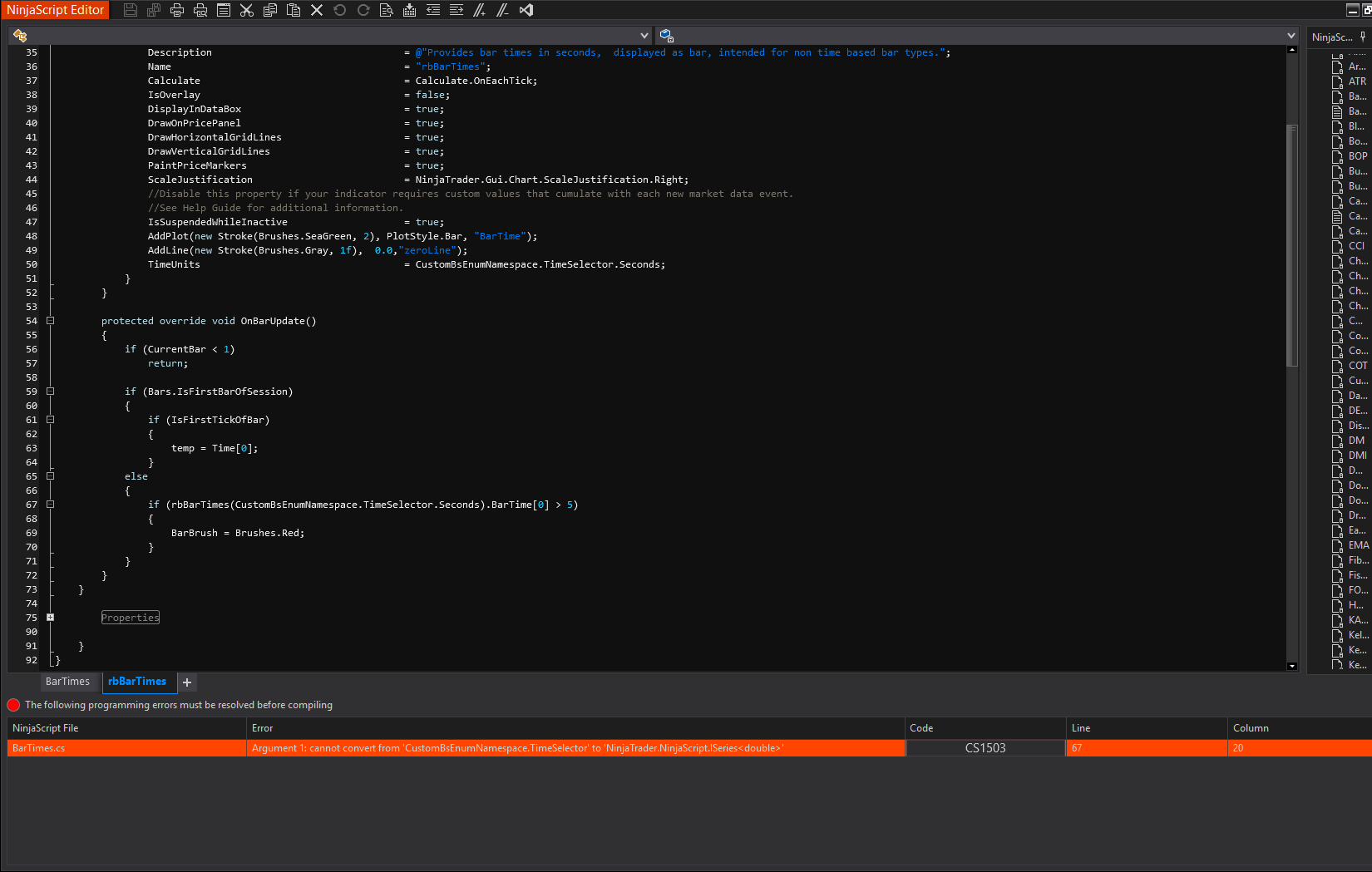1372x872 pixels.
Task: Expand the Properties region at line 75
Action: 51,618
